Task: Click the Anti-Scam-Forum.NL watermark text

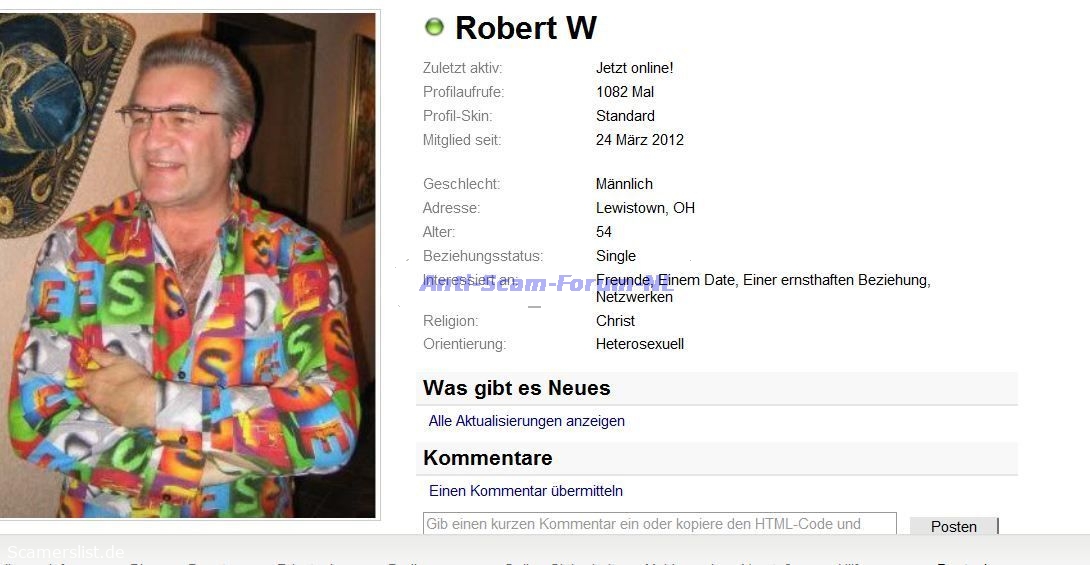Action: 546,283
